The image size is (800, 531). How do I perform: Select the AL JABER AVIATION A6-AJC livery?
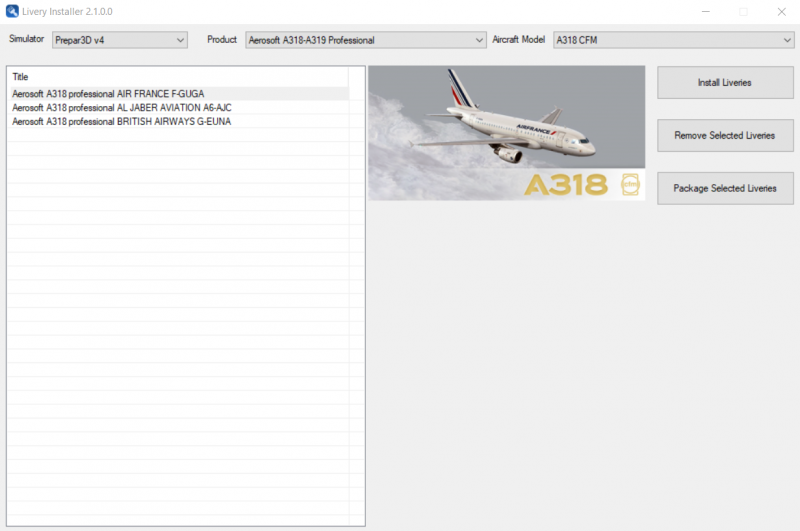pyautogui.click(x=180, y=108)
